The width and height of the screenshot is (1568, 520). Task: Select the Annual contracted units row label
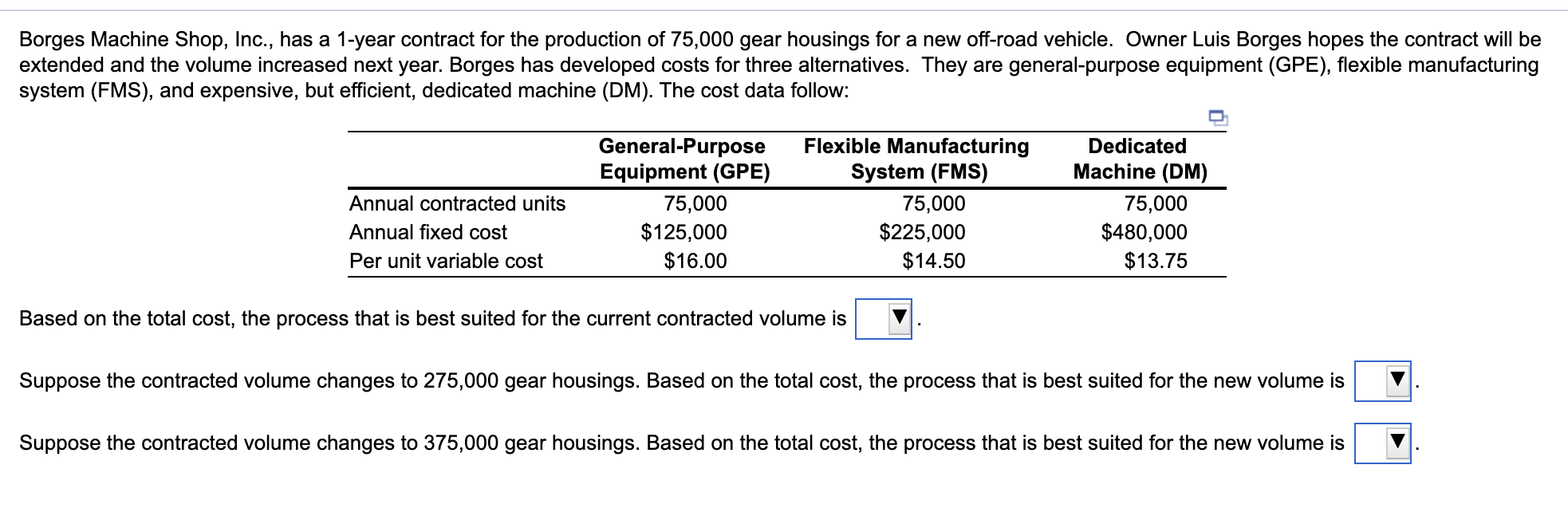(x=456, y=204)
